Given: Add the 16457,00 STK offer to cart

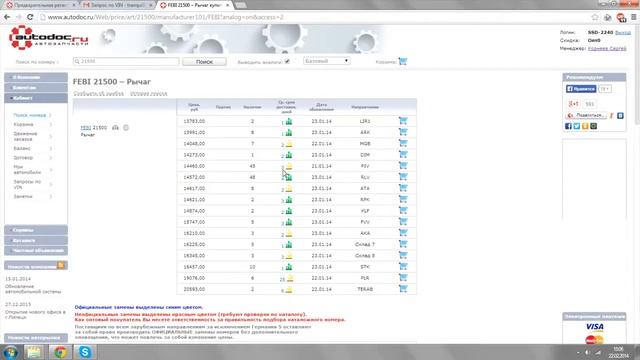Looking at the screenshot, I should click(x=403, y=266).
